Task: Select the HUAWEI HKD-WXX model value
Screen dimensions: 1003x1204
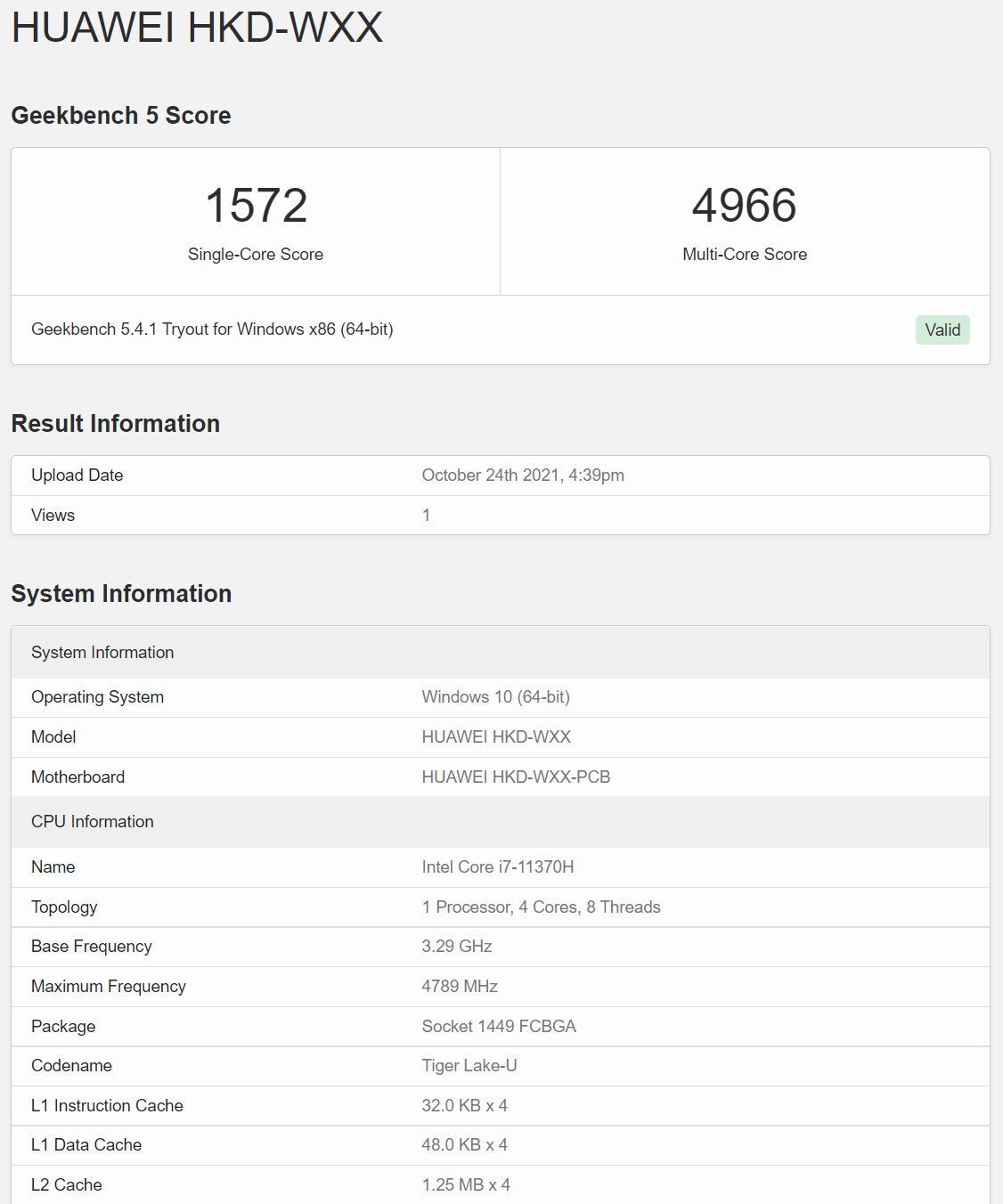Action: 496,737
